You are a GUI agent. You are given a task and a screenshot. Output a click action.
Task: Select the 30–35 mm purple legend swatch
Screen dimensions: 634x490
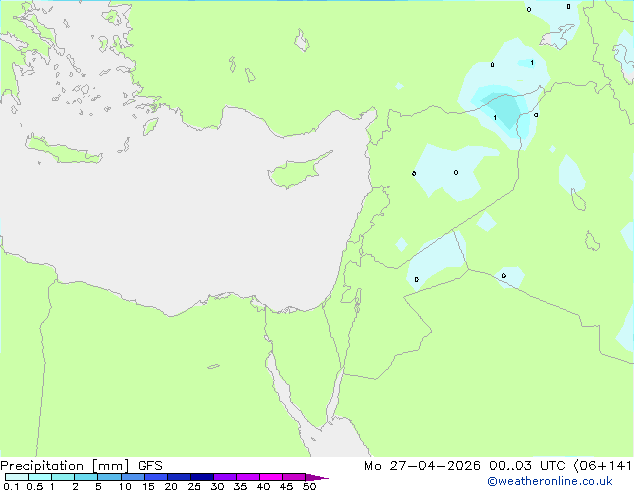tap(224, 477)
